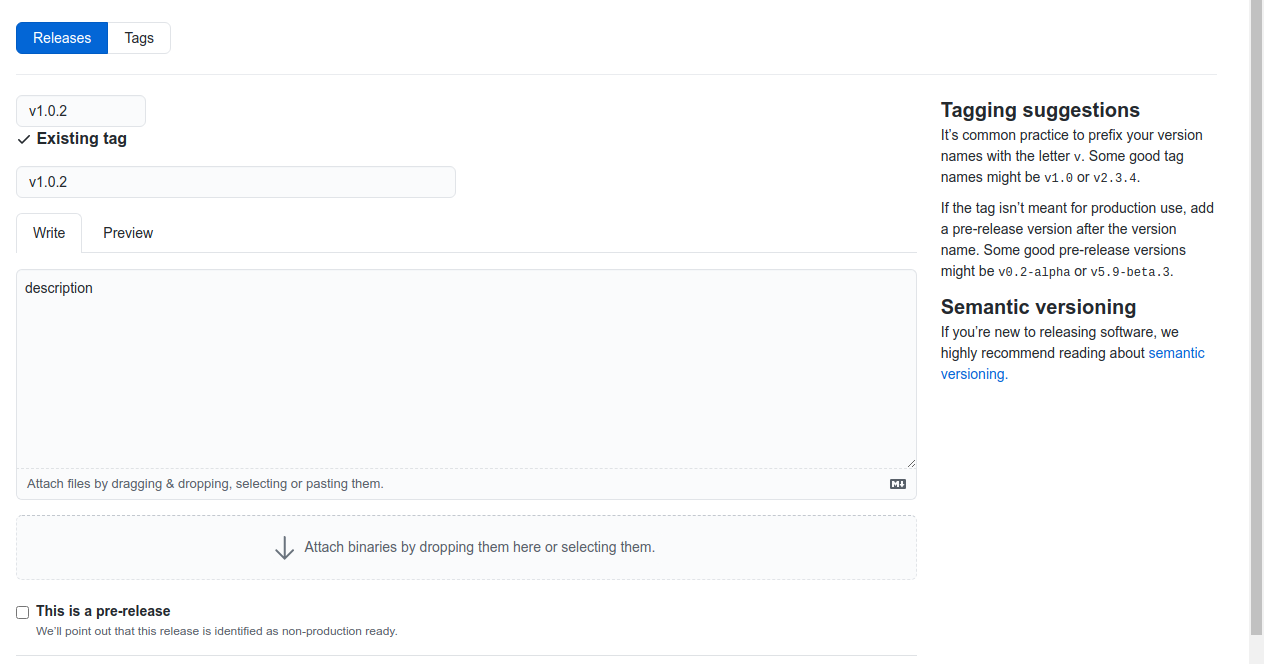Viewport: 1264px width, 664px height.
Task: Focus the tag field containing v1.0.2
Action: tap(80, 110)
